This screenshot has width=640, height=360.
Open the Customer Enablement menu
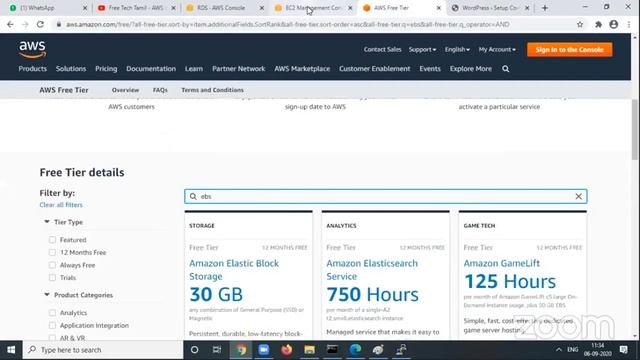pos(375,69)
